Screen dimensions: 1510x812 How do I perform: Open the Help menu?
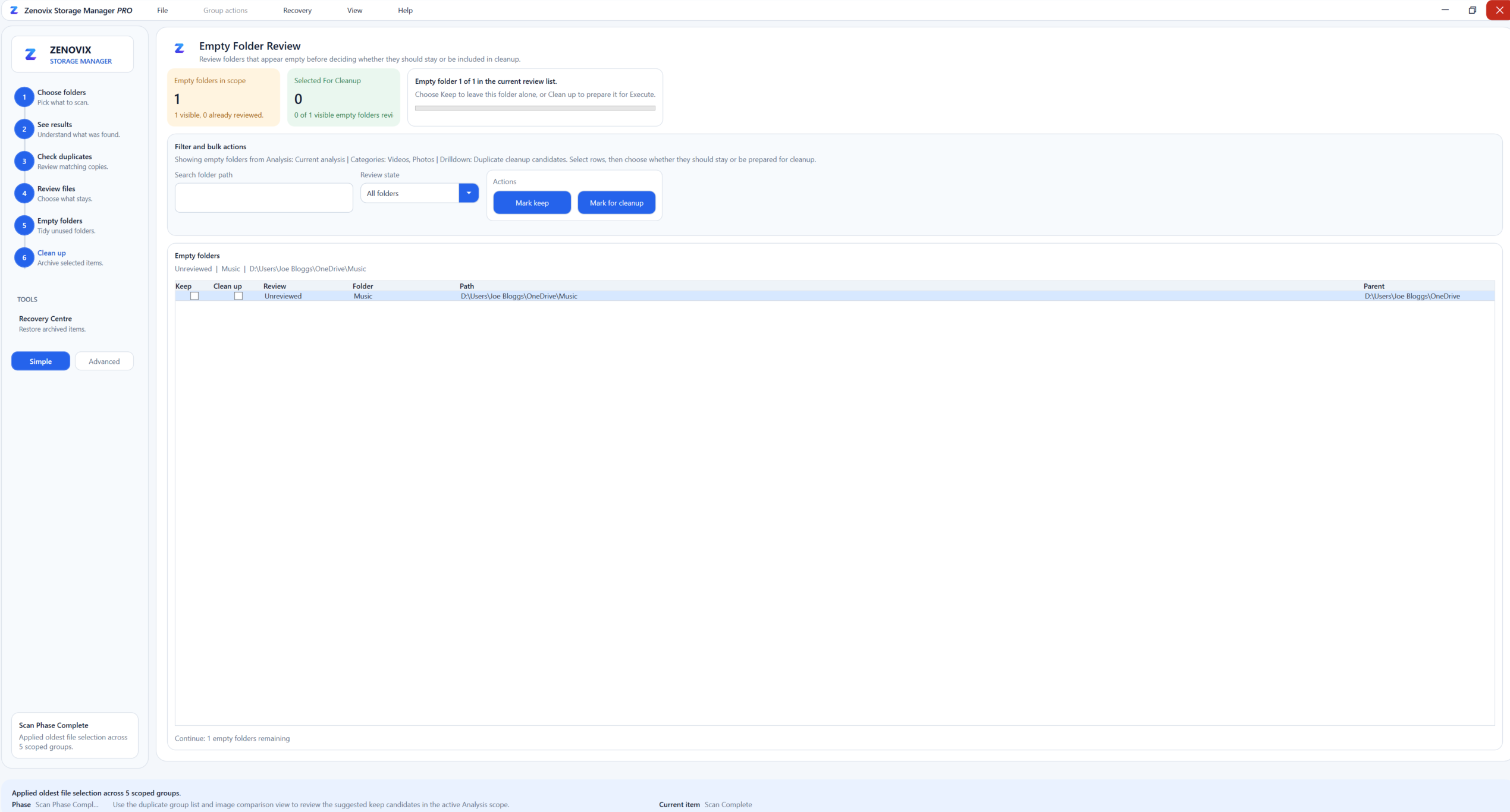pyautogui.click(x=405, y=10)
